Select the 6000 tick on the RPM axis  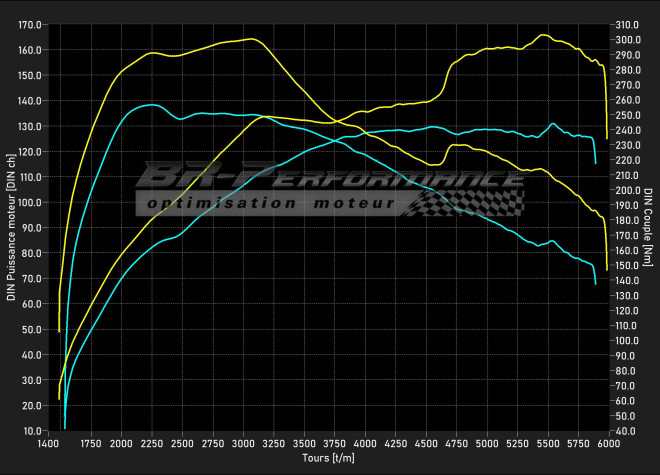tap(609, 442)
